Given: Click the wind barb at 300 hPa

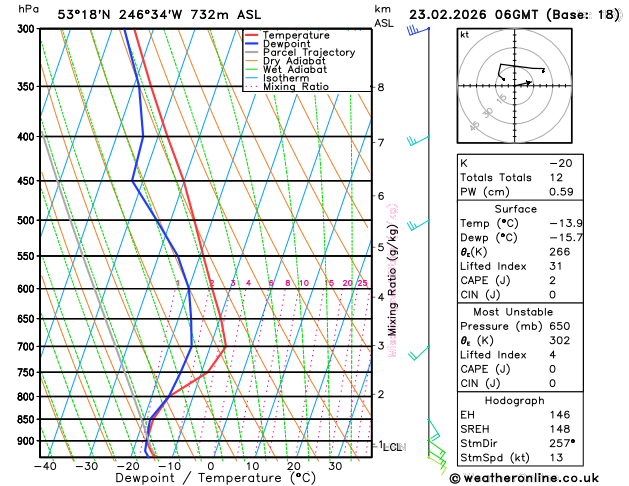Looking at the screenshot, I should point(418,30).
